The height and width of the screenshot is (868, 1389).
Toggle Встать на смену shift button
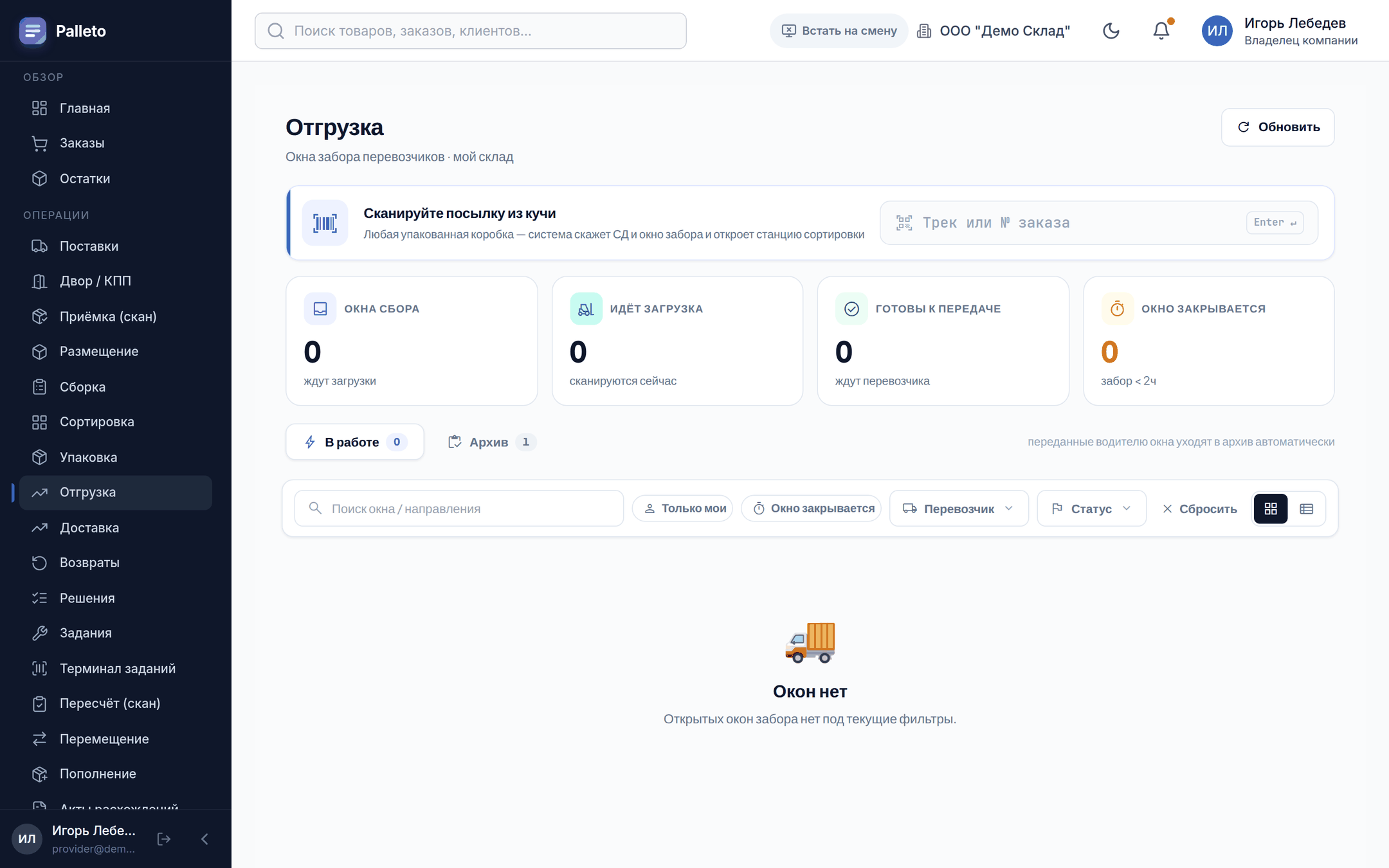point(839,31)
